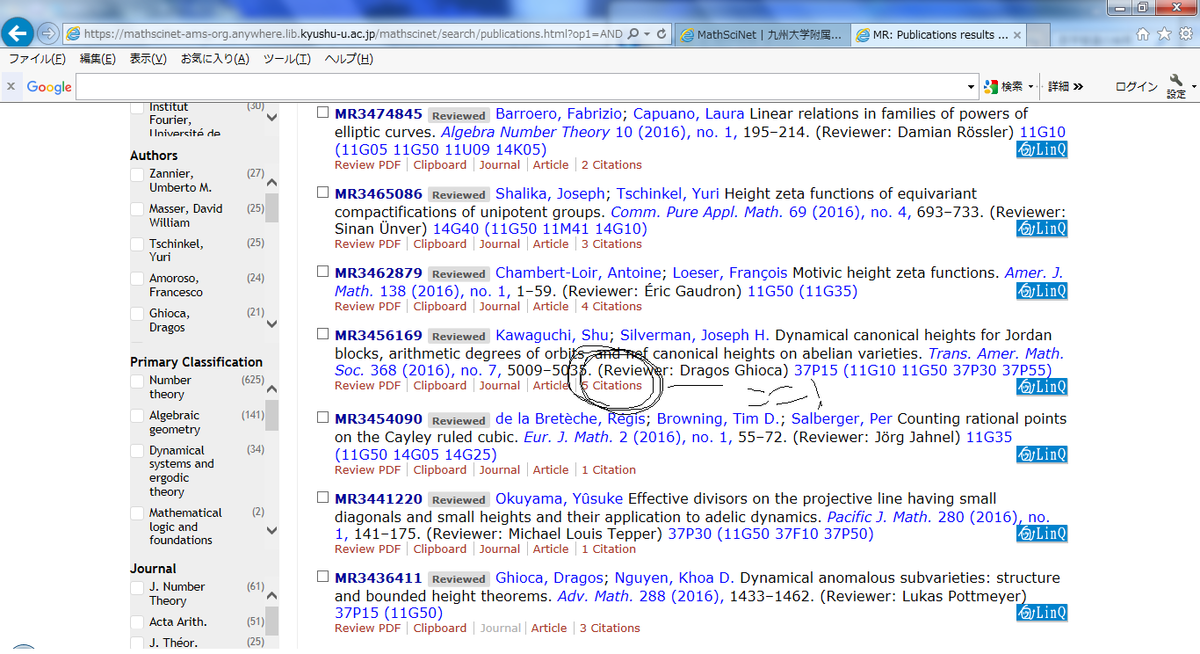Enable the Zannier, Umberto M. author filter
The width and height of the screenshot is (1200, 654).
tap(137, 175)
